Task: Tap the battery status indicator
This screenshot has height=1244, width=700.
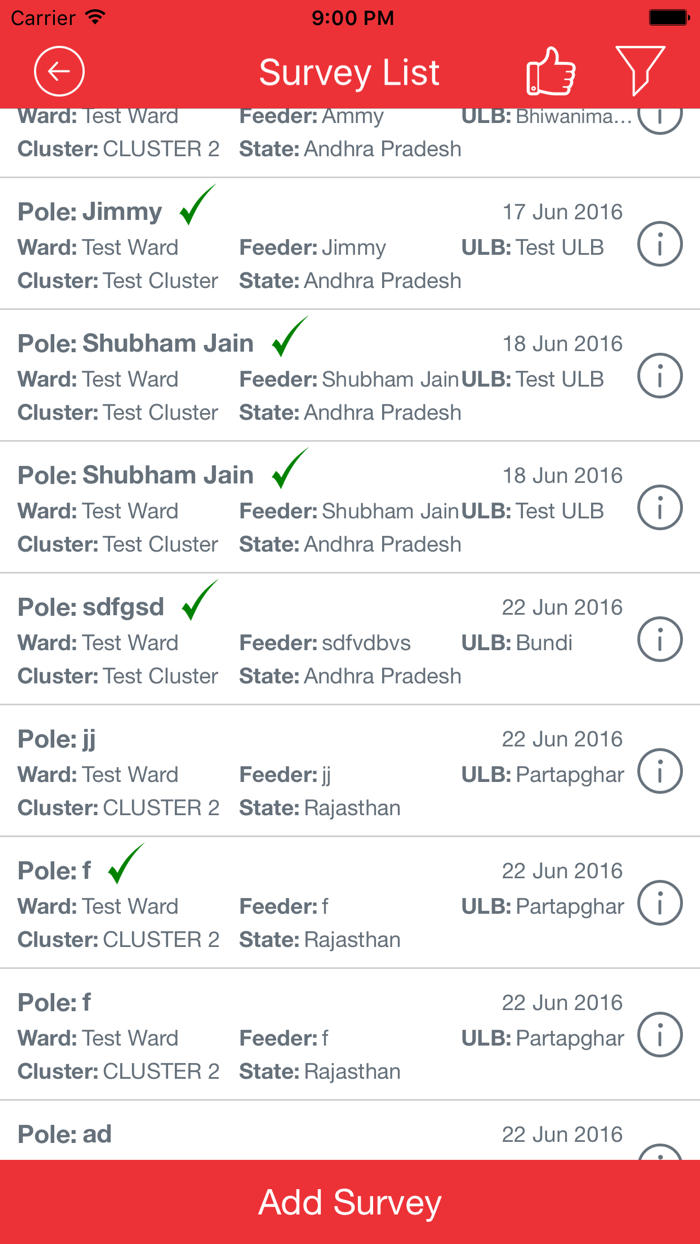Action: point(668,17)
